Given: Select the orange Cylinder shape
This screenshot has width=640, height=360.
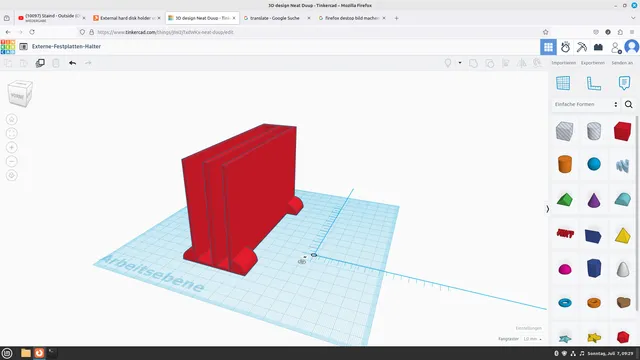Looking at the screenshot, I should (x=565, y=164).
